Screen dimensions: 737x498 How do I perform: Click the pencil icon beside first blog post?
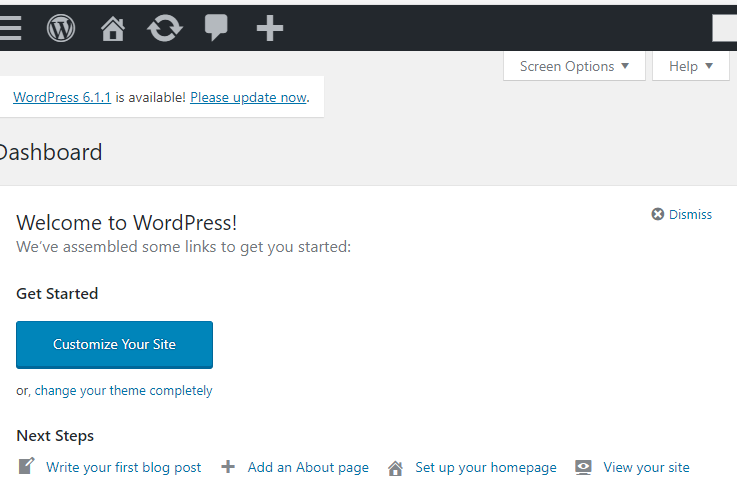(x=27, y=467)
